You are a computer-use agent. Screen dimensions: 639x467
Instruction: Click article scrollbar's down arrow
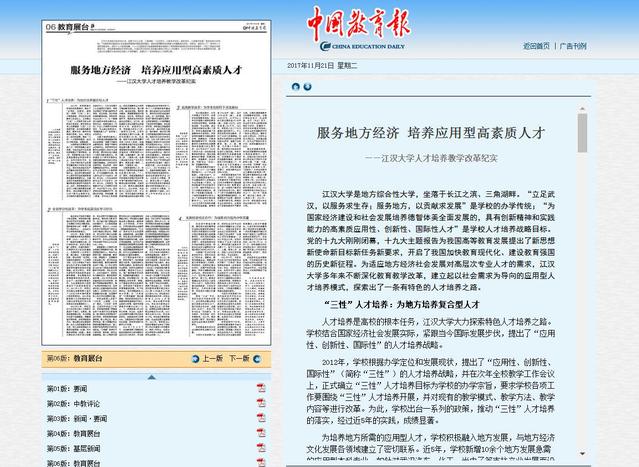click(582, 454)
